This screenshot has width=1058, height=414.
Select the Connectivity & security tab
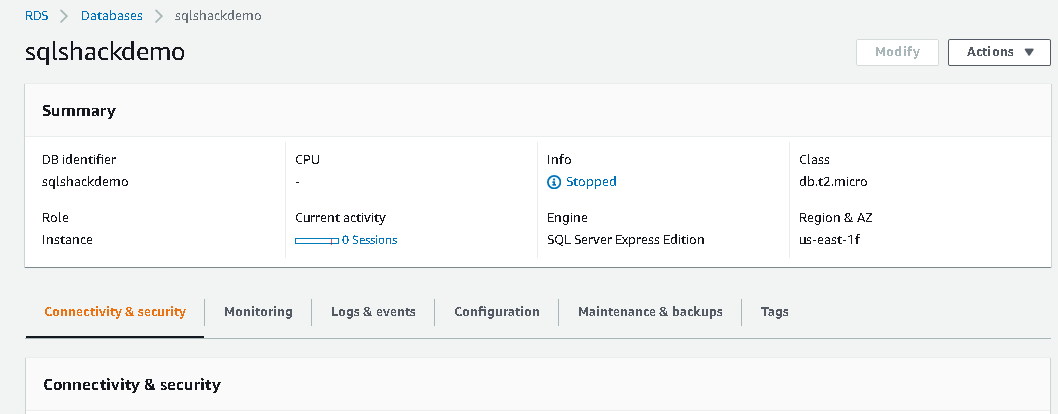coord(115,312)
